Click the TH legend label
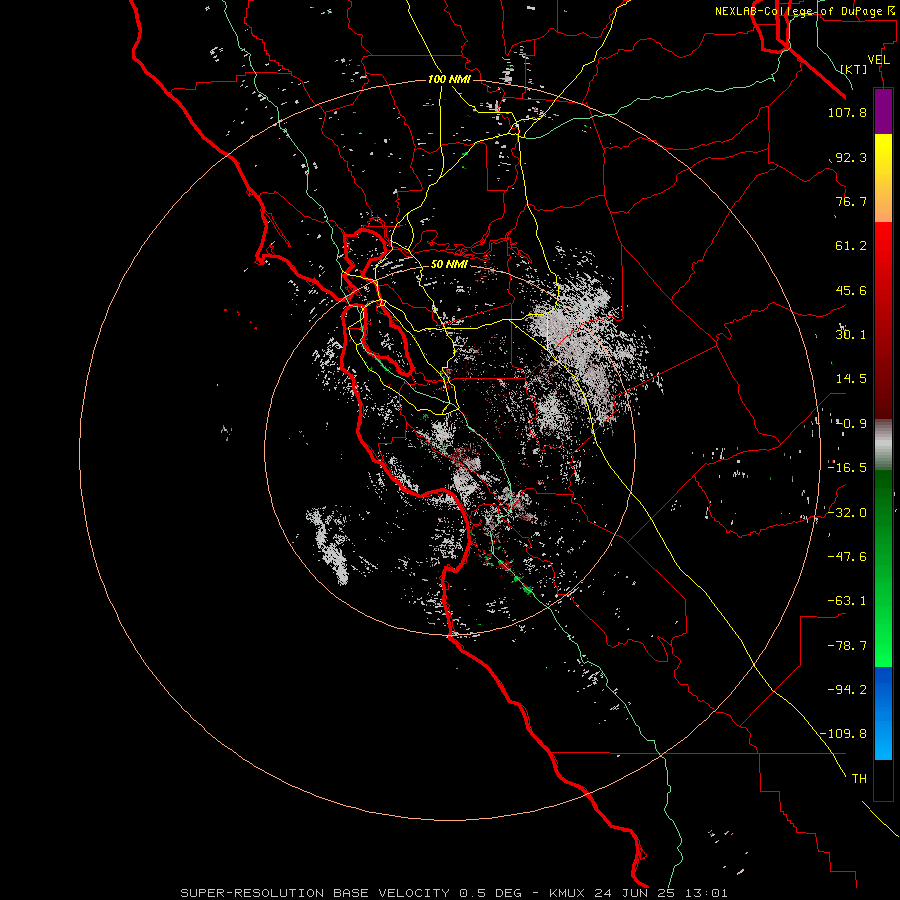This screenshot has width=900, height=900. 859,779
